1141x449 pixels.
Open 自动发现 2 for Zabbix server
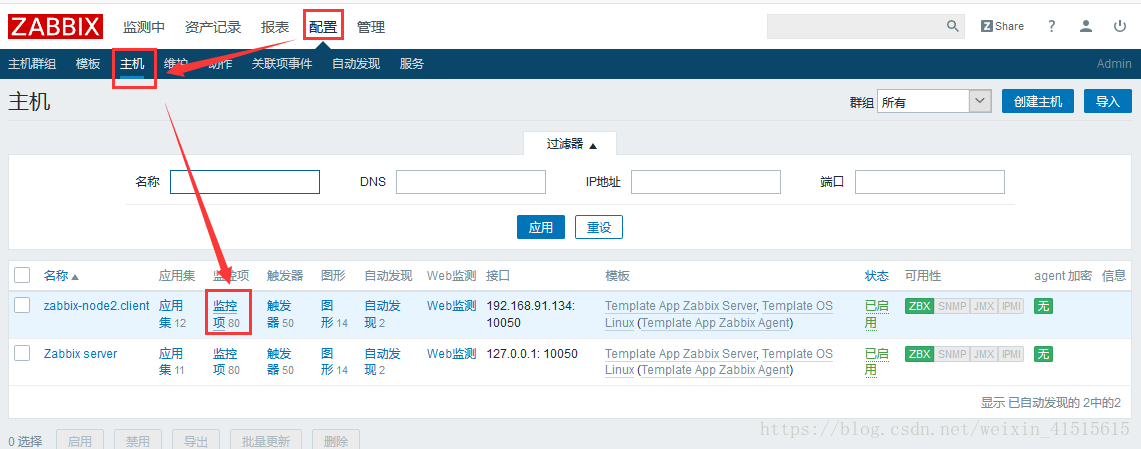382,362
